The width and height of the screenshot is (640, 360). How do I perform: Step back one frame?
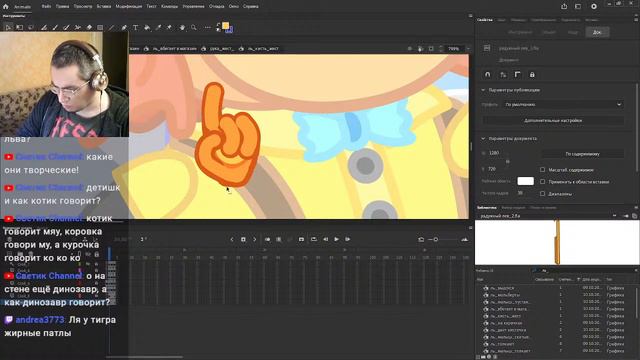click(x=325, y=239)
